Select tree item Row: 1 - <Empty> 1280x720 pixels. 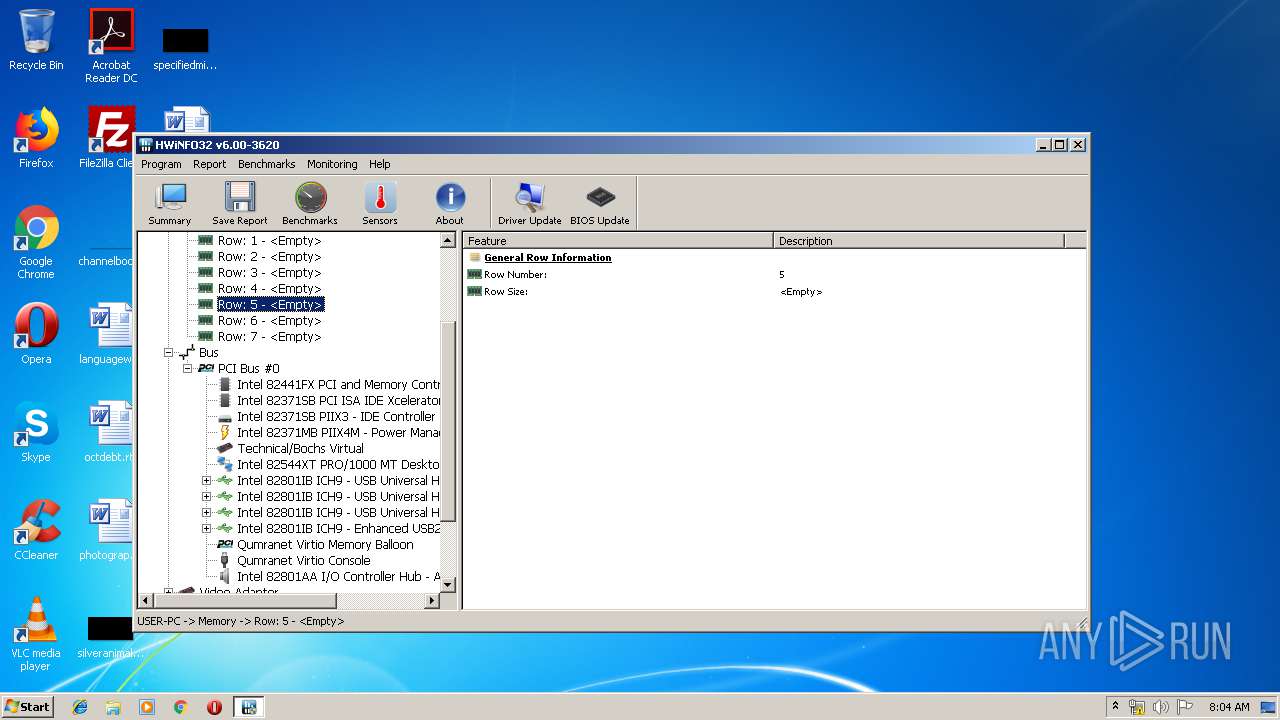click(269, 241)
